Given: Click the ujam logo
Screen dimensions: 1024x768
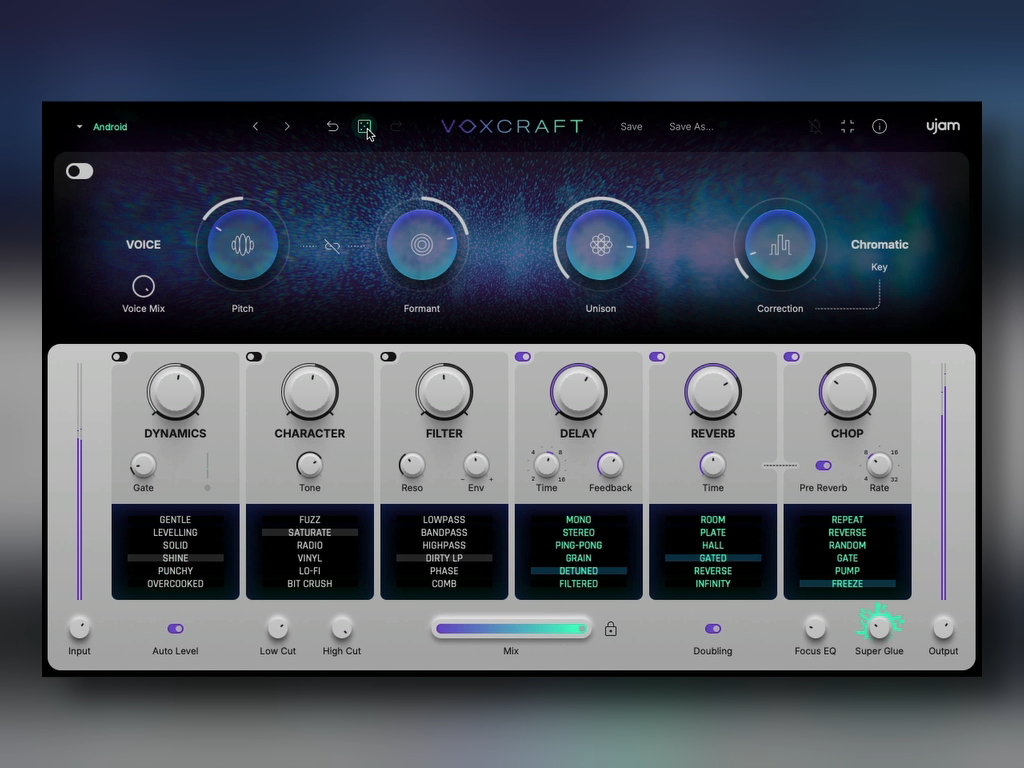Looking at the screenshot, I should 943,126.
